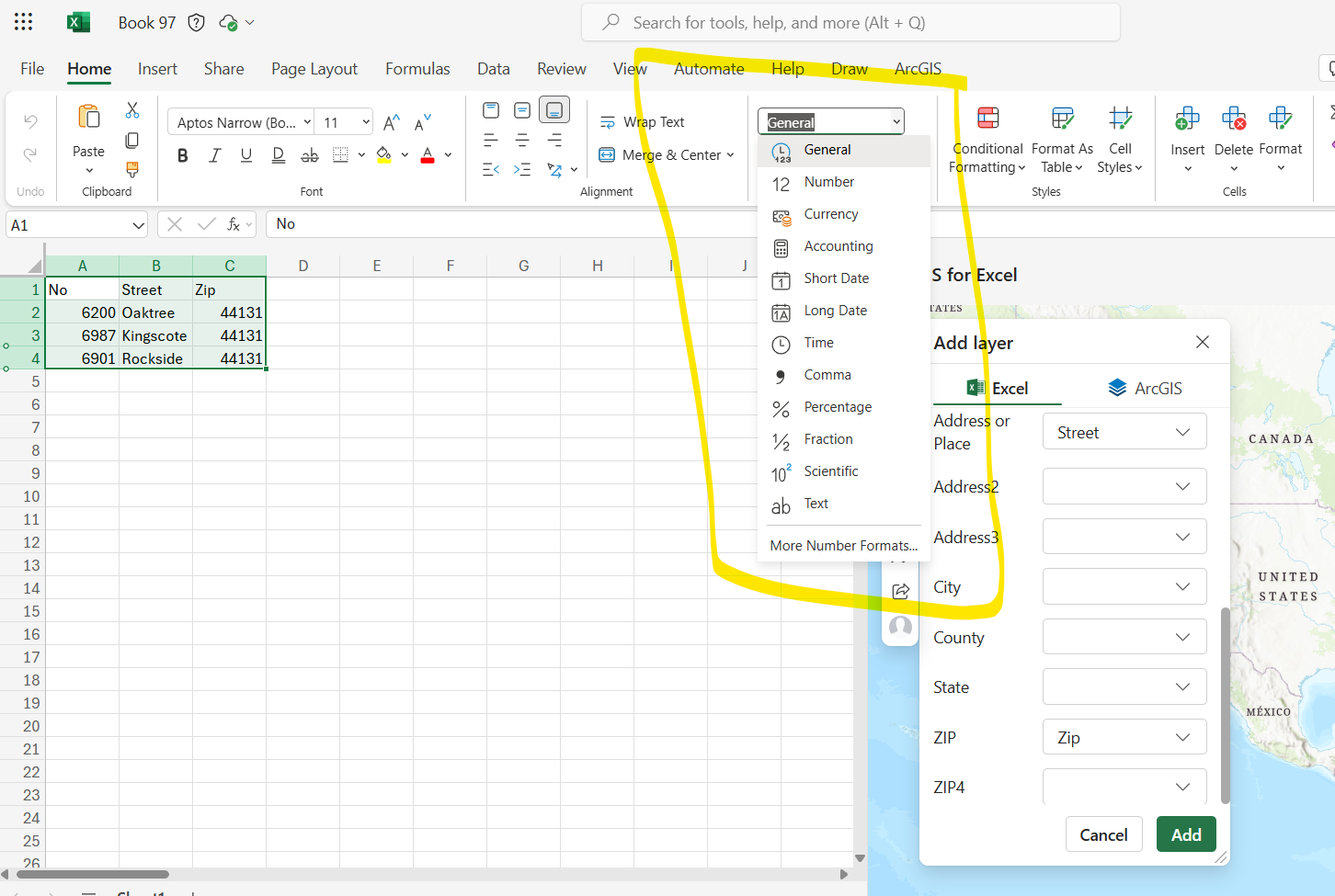
Task: Click the Add button in Add layer panel
Action: (1186, 834)
